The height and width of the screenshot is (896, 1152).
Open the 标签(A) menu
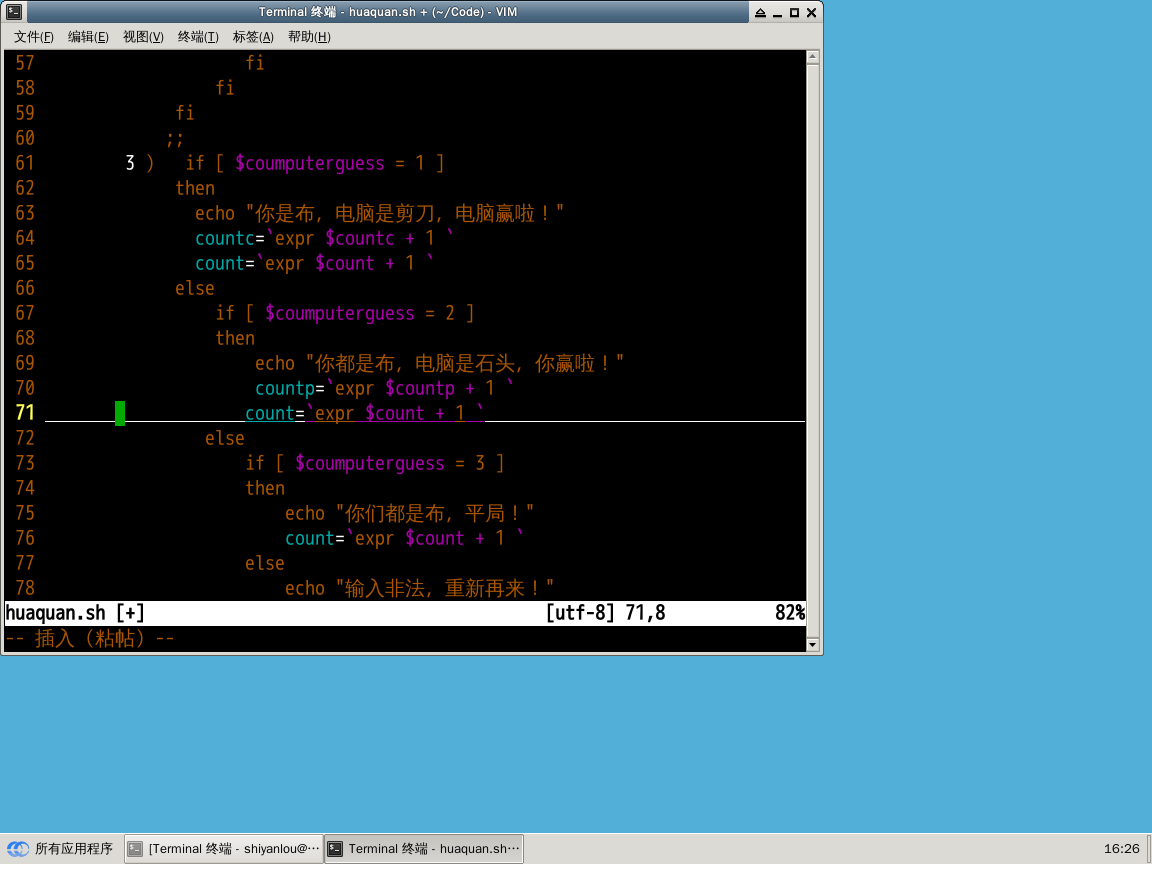(x=253, y=37)
